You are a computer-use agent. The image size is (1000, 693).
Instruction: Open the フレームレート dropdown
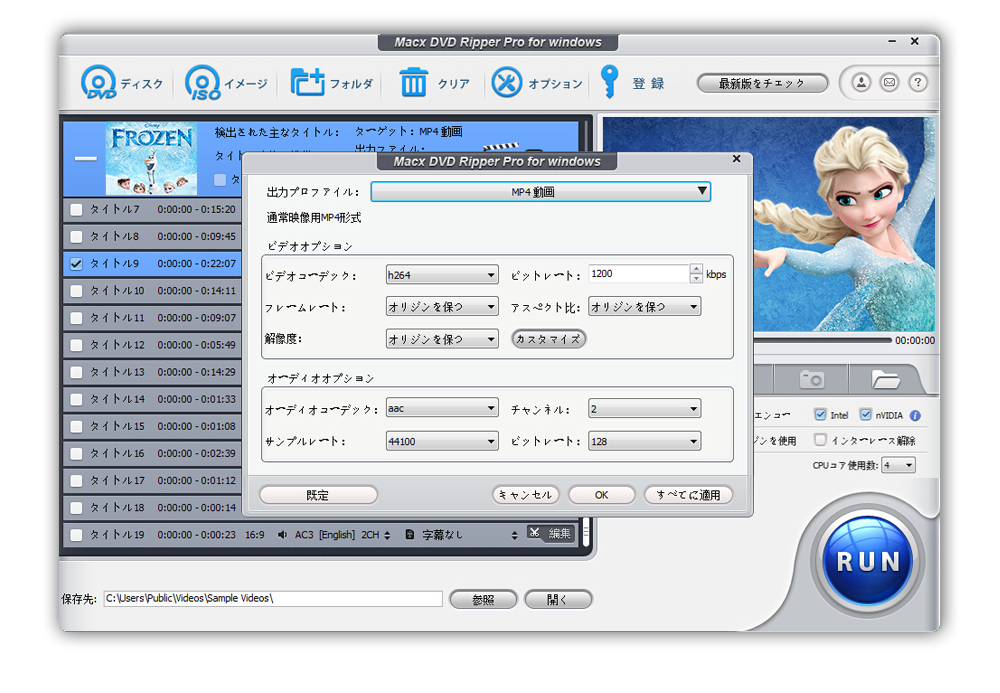tap(441, 307)
